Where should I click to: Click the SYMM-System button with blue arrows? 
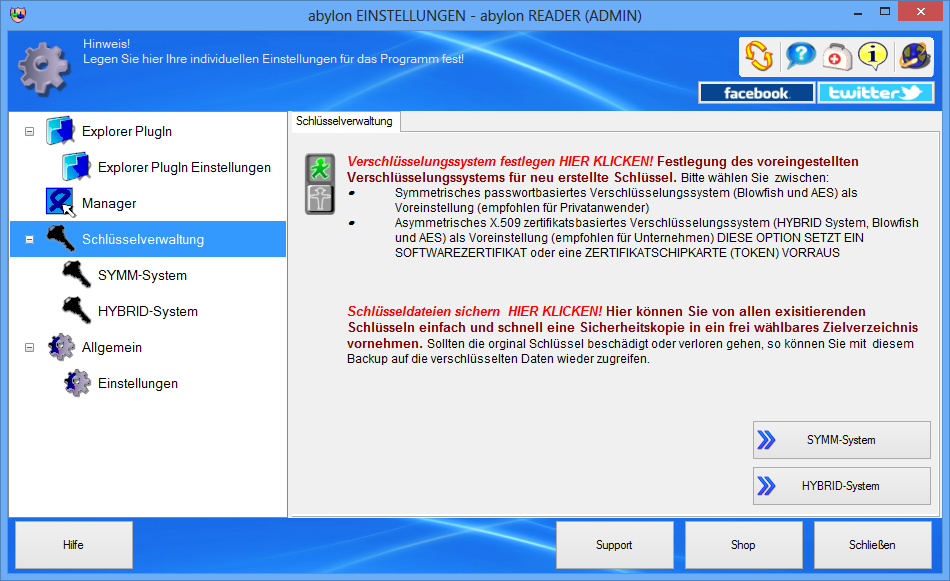pyautogui.click(x=842, y=440)
